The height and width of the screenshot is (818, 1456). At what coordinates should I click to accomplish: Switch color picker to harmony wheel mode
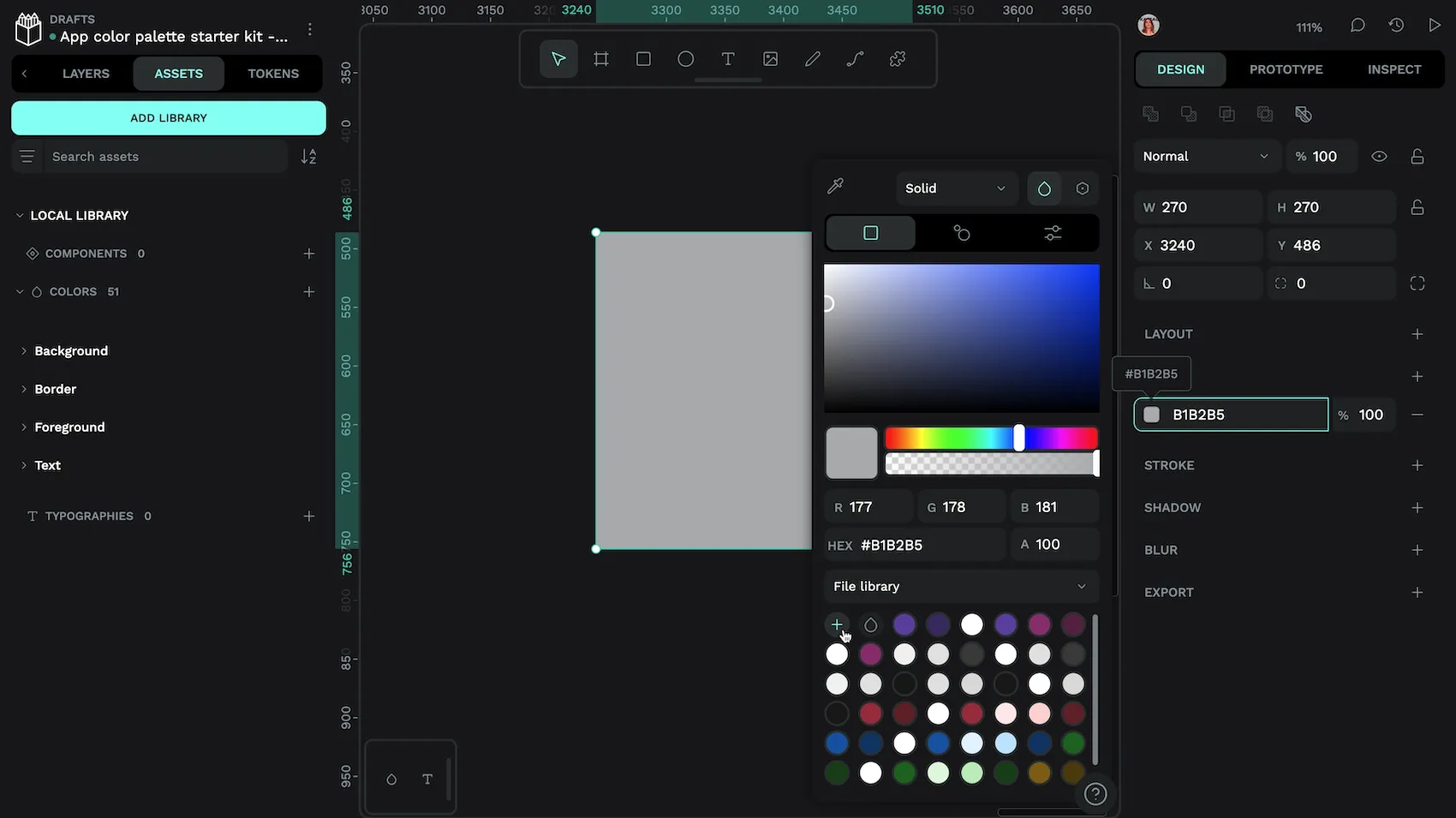tap(962, 232)
